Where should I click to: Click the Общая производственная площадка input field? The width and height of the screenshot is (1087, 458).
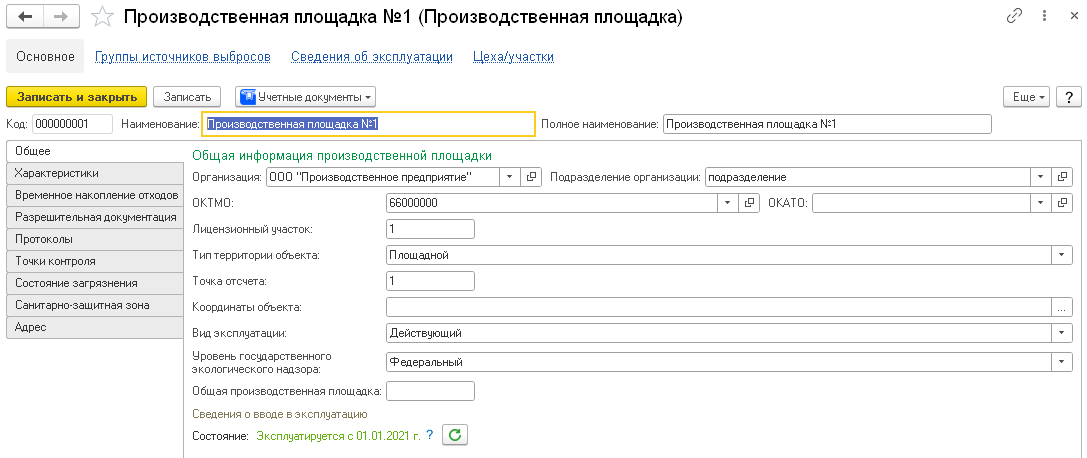430,391
